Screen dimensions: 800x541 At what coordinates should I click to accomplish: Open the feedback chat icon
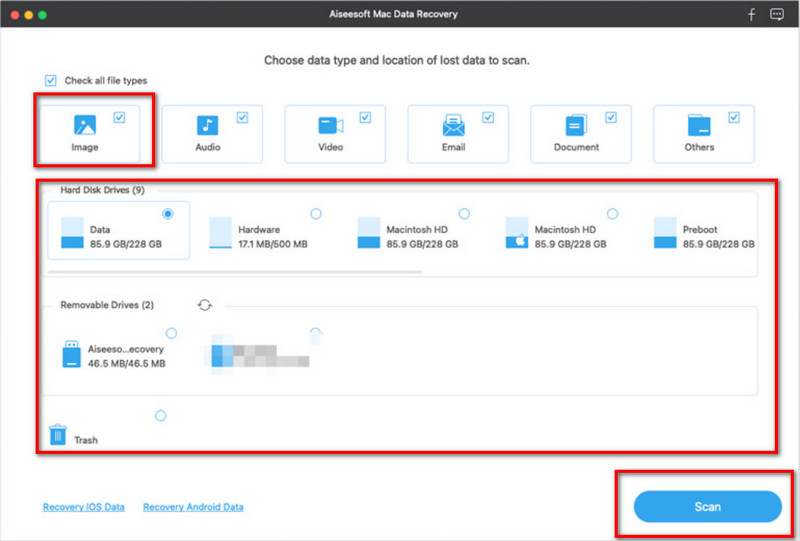coord(777,15)
